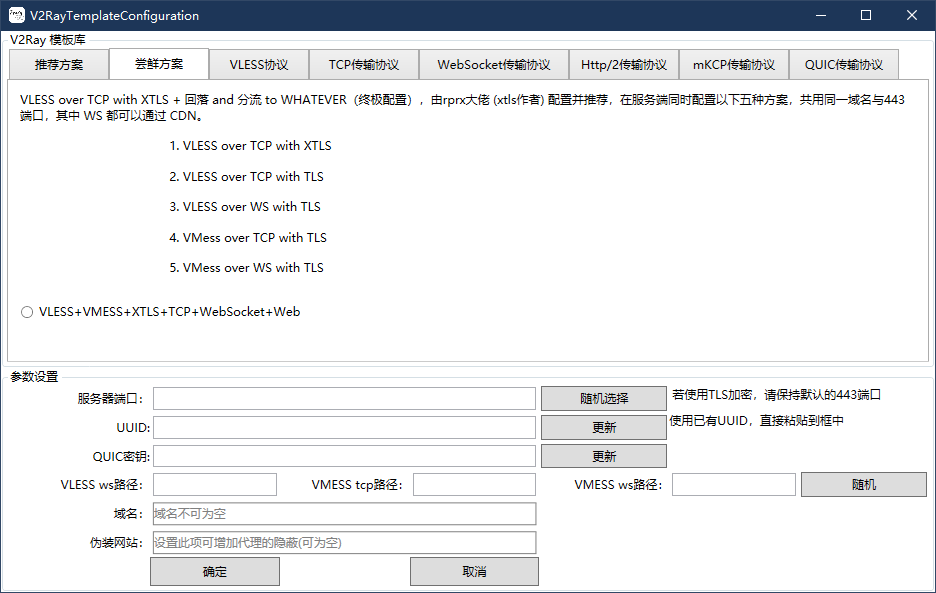The height and width of the screenshot is (593, 936).
Task: Click the hint '若使用TLS加密，请保持默认的443端口'
Action: click(776, 395)
